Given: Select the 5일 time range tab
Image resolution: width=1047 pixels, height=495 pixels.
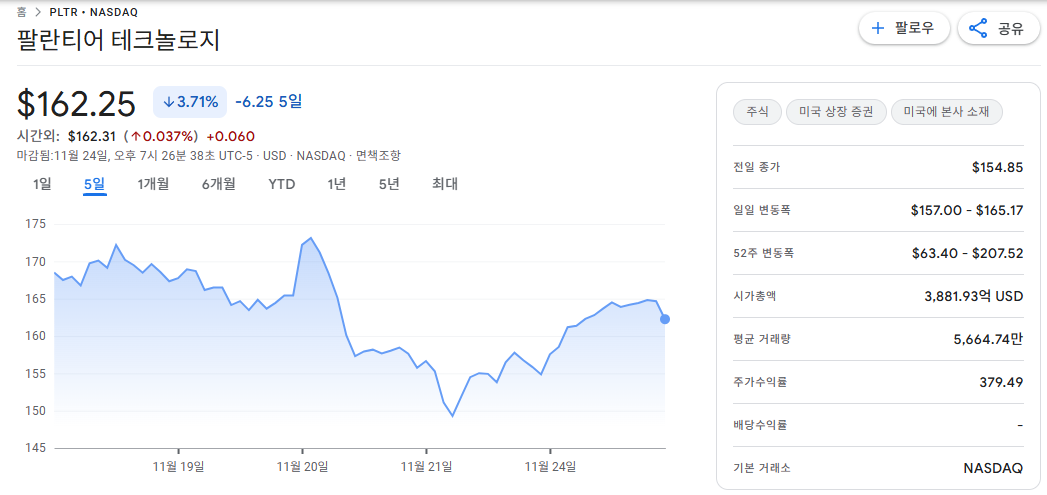Looking at the screenshot, I should tap(95, 184).
